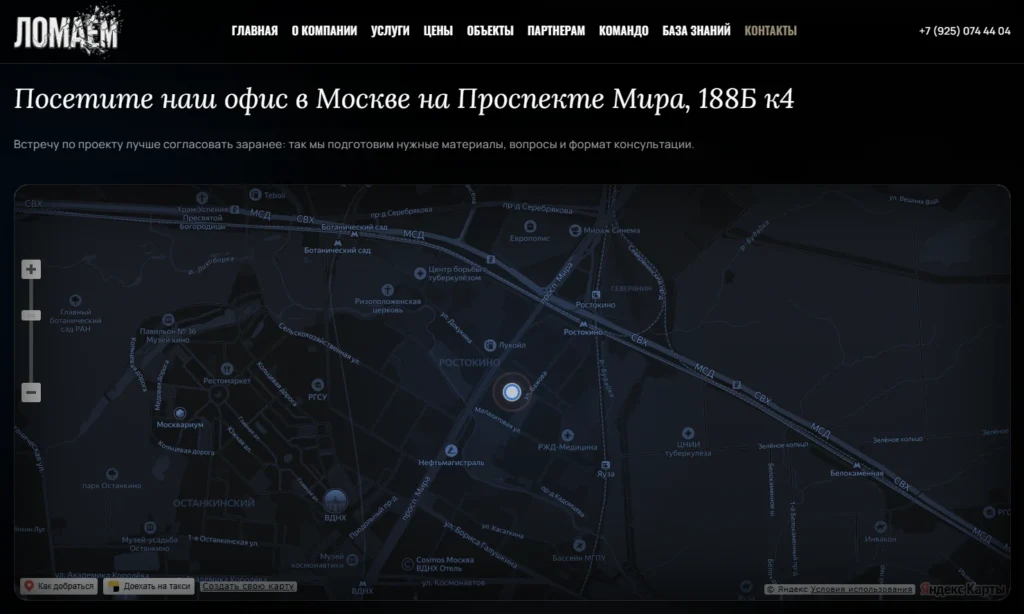Go to О КОМПАНИИ page

(x=324, y=31)
